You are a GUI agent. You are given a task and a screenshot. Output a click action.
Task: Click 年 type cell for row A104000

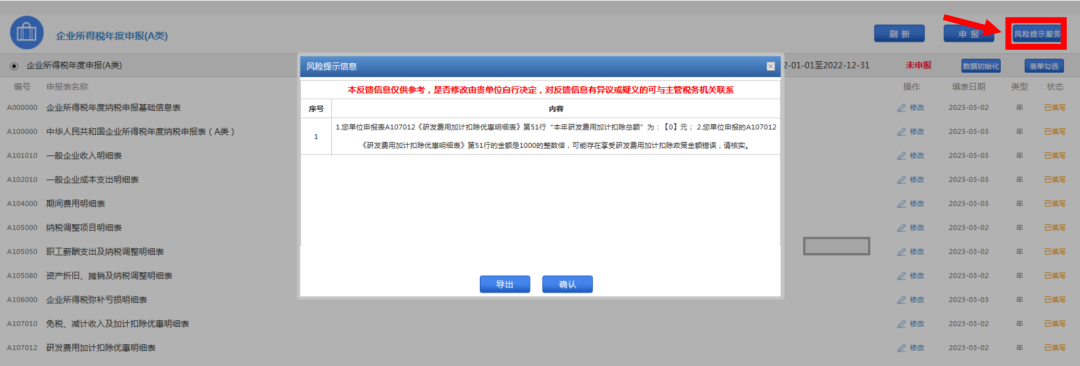[1019, 204]
